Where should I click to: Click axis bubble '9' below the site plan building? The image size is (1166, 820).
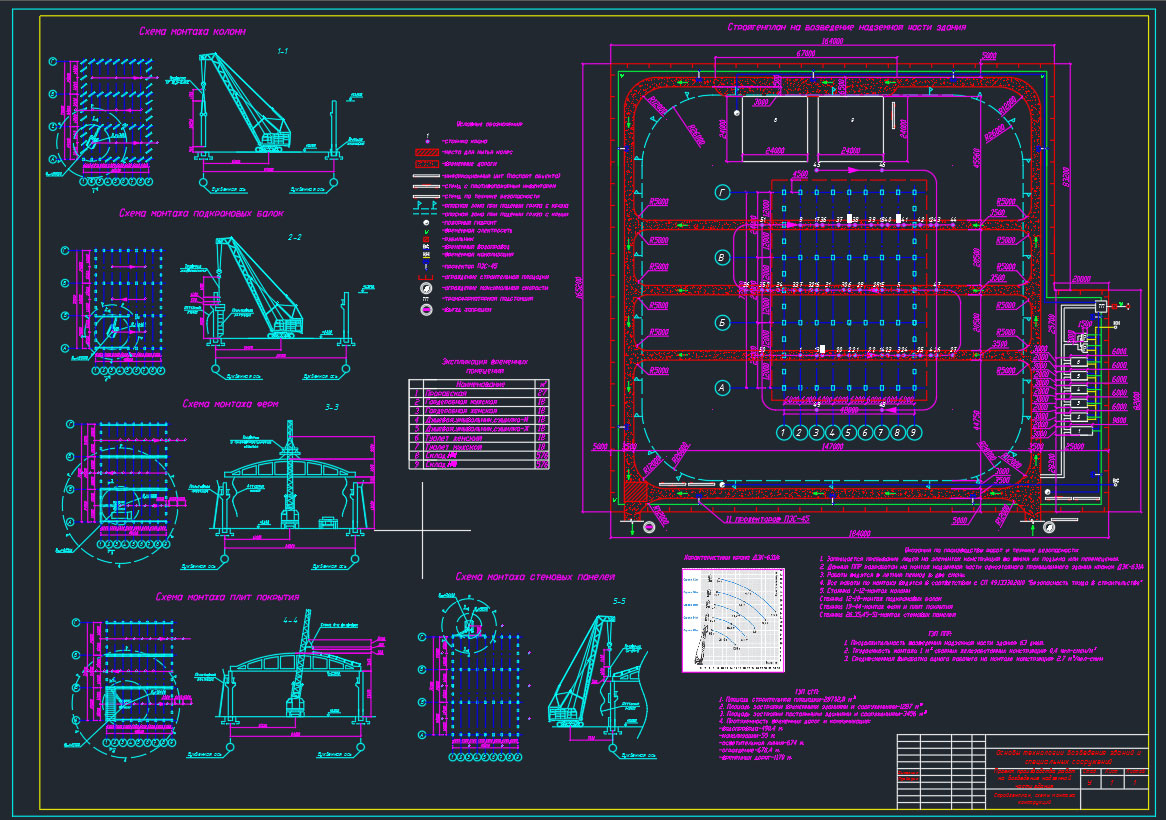pyautogui.click(x=914, y=432)
